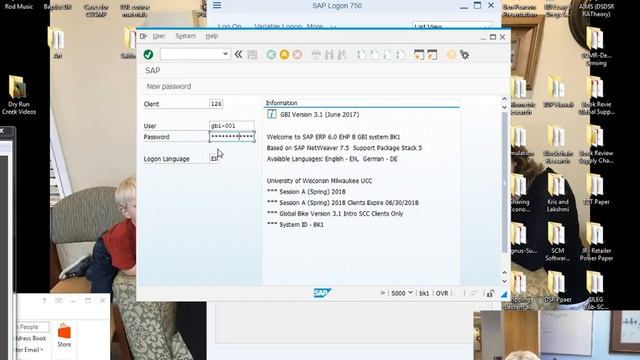This screenshot has height=360, width=640.
Task: Click the Find binoculars icon
Action: point(329,55)
